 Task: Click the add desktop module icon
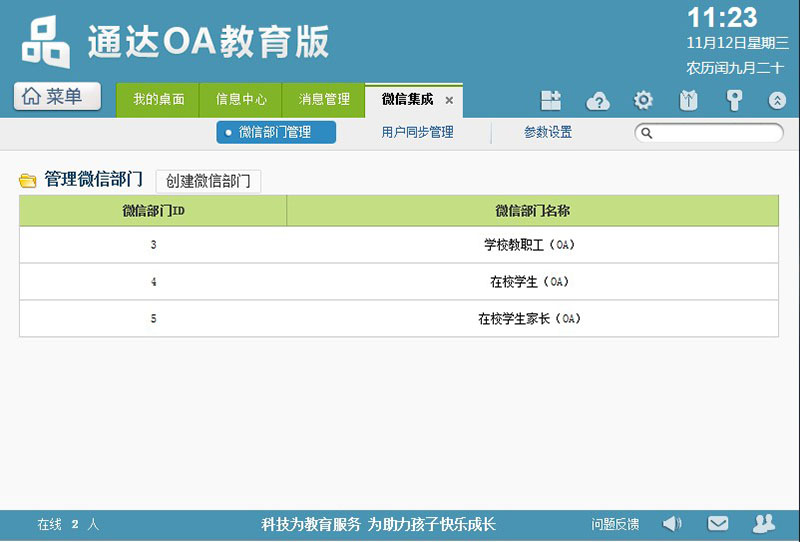pos(551,100)
